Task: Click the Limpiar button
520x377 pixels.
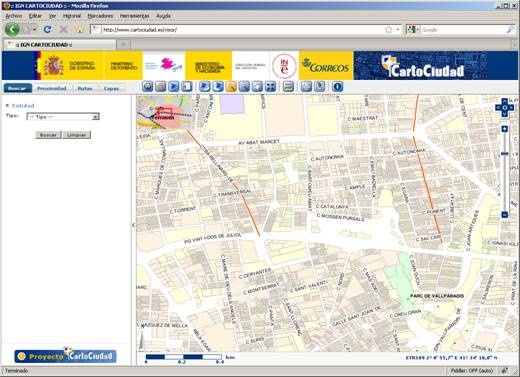Action: coord(77,135)
